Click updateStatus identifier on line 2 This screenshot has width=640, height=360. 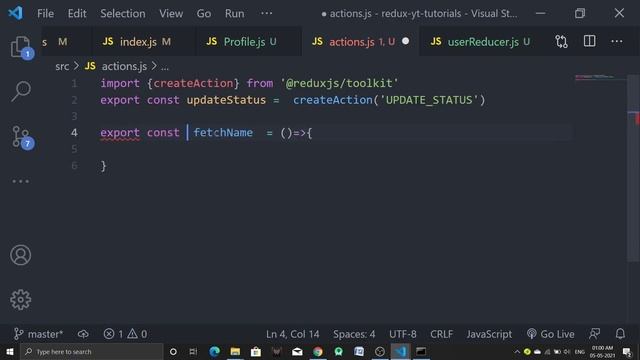(226, 100)
